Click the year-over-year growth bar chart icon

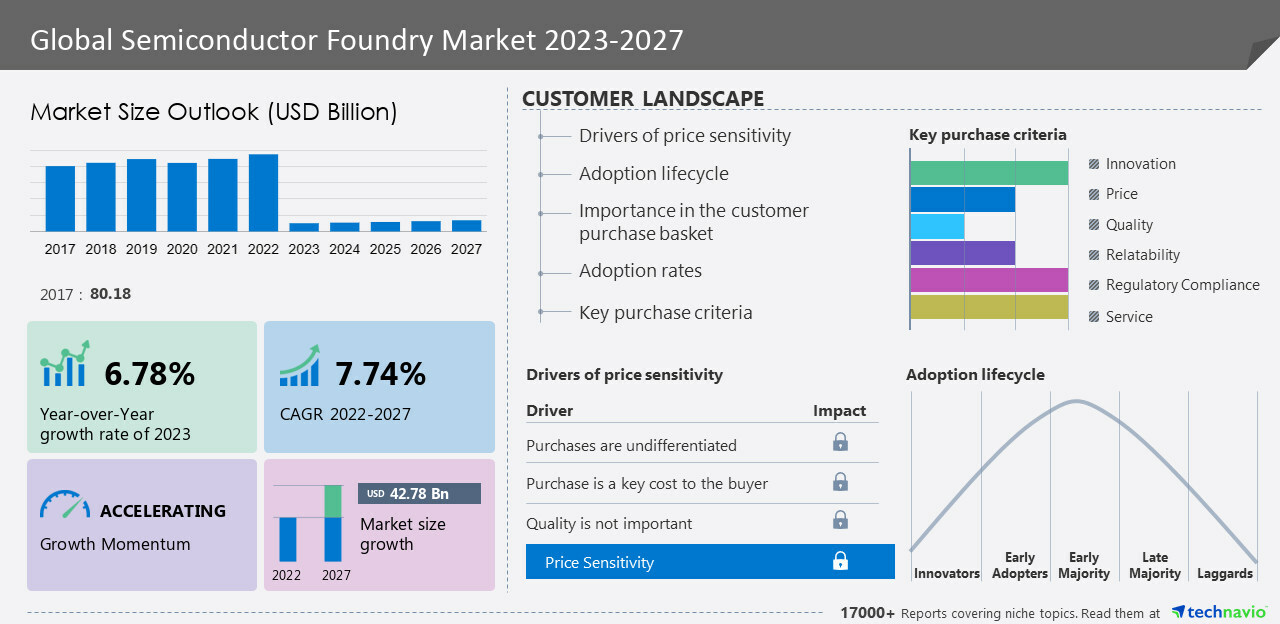click(x=65, y=364)
